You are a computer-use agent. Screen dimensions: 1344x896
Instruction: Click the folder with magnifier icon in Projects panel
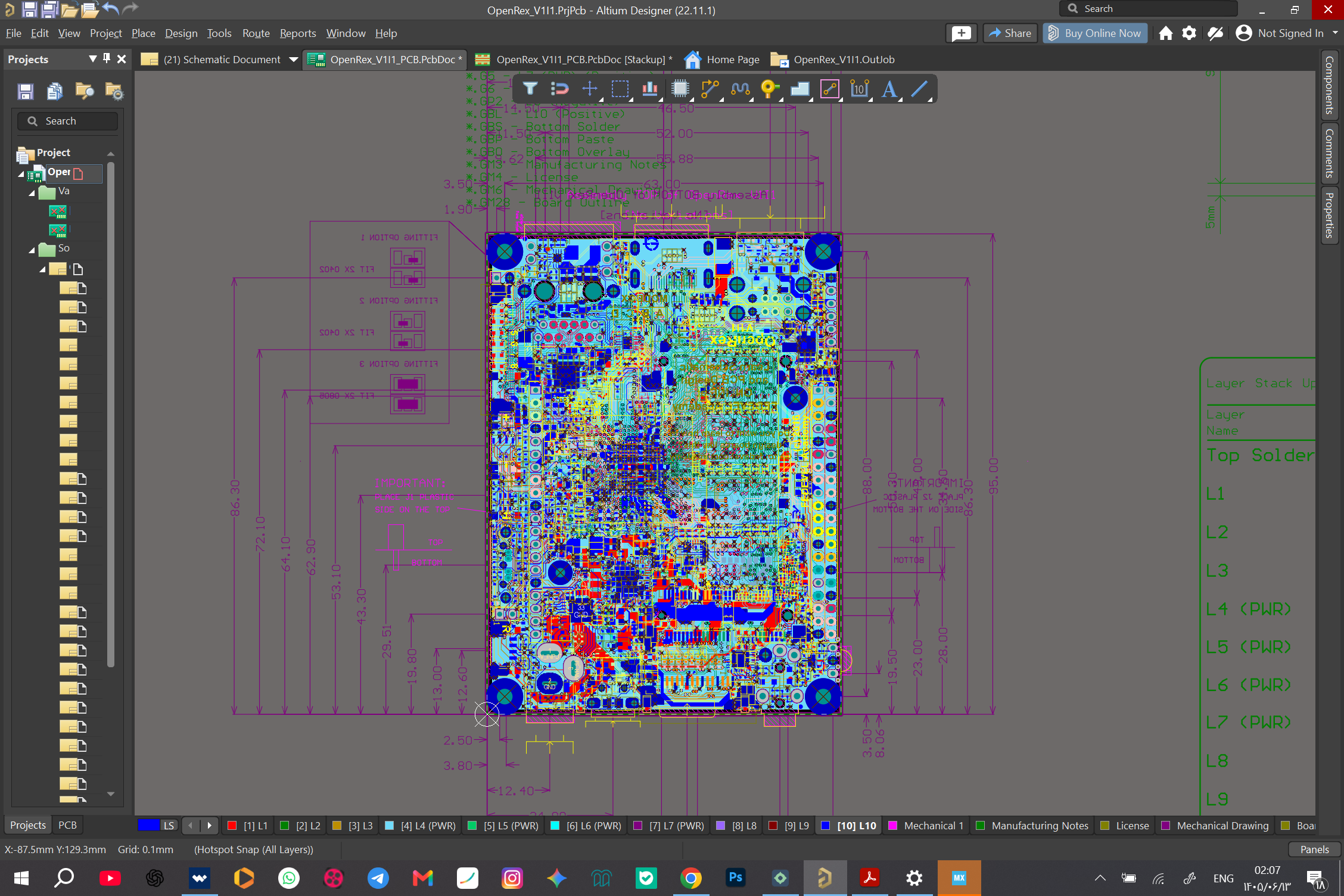point(85,91)
